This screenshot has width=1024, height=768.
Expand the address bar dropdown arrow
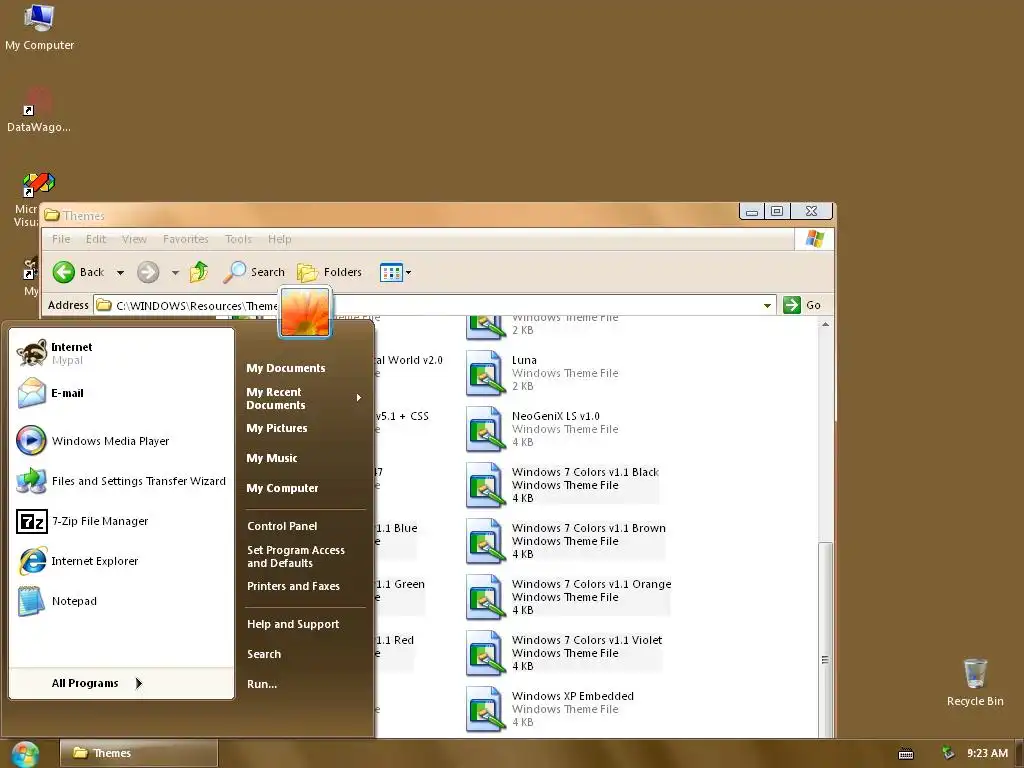[x=768, y=305]
